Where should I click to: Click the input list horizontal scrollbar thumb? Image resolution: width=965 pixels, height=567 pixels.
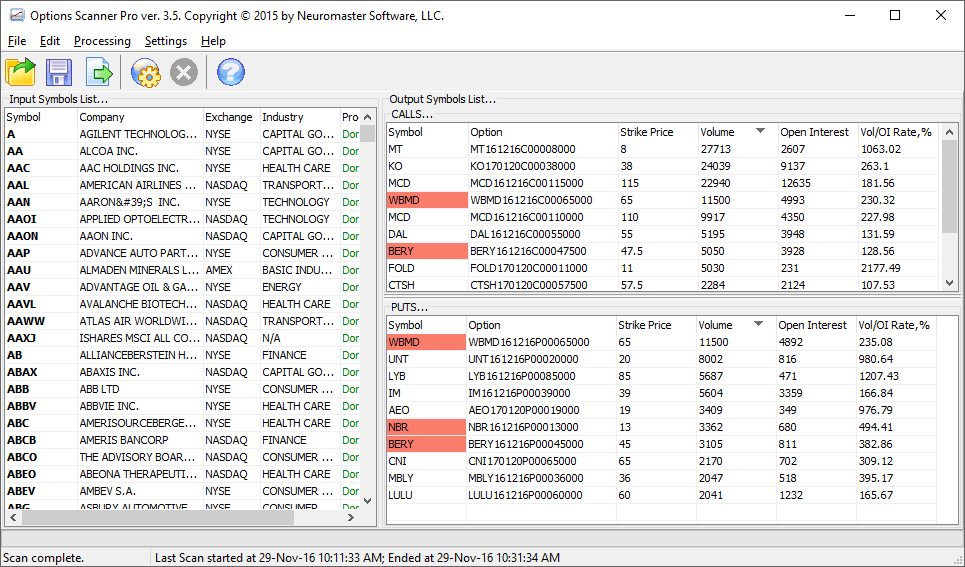tap(158, 518)
